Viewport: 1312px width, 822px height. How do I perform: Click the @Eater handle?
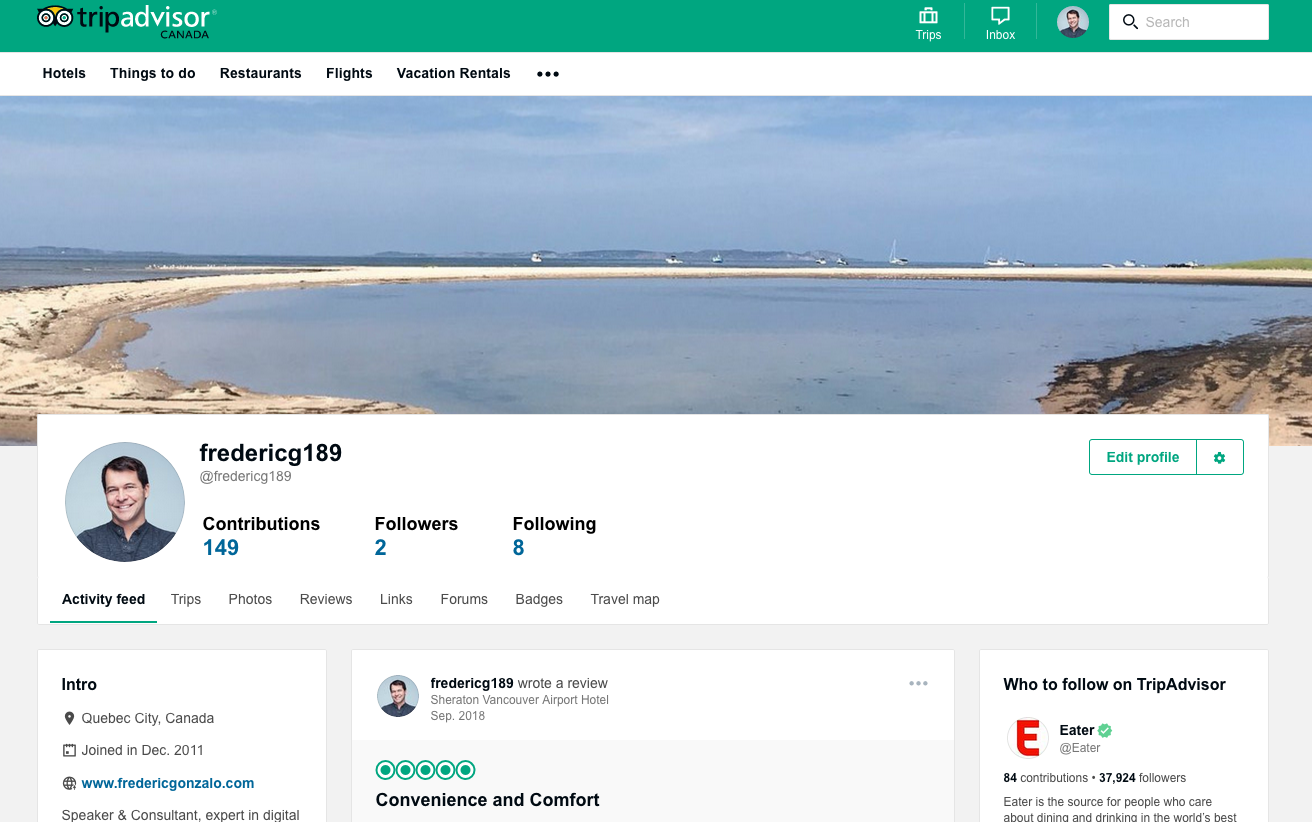point(1080,748)
